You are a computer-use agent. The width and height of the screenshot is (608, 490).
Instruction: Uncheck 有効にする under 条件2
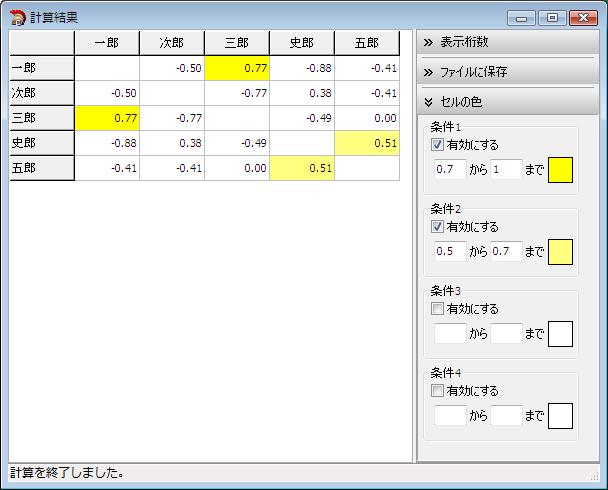pyautogui.click(x=437, y=227)
